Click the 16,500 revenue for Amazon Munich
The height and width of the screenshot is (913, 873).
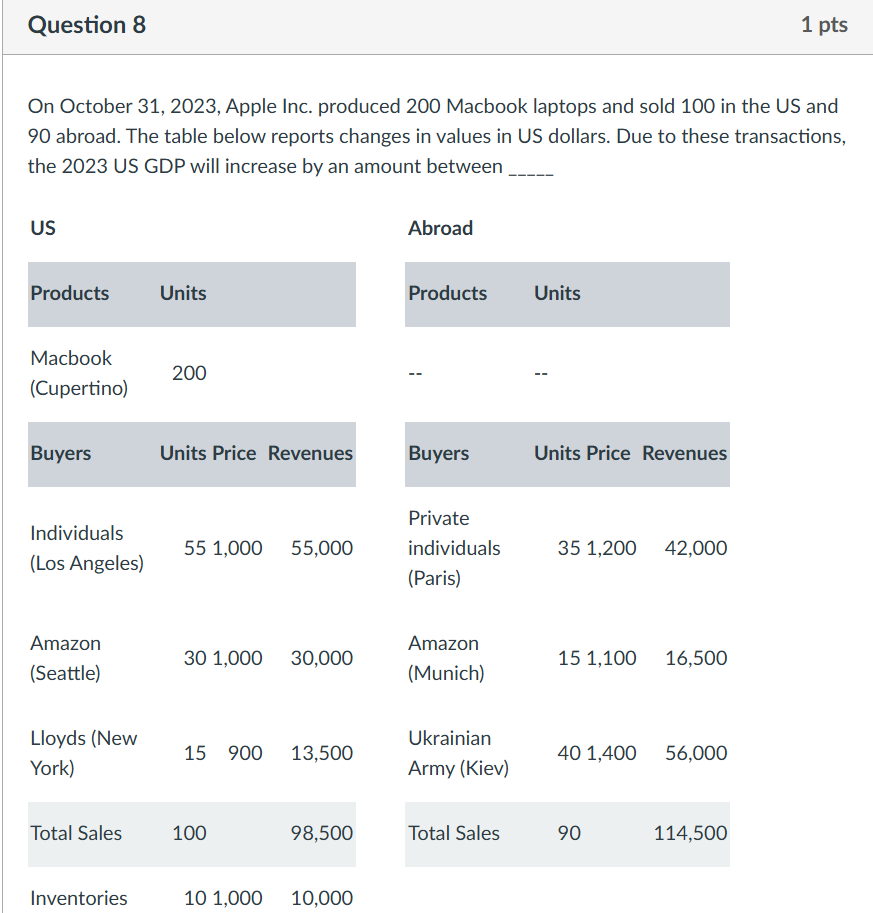click(x=696, y=658)
